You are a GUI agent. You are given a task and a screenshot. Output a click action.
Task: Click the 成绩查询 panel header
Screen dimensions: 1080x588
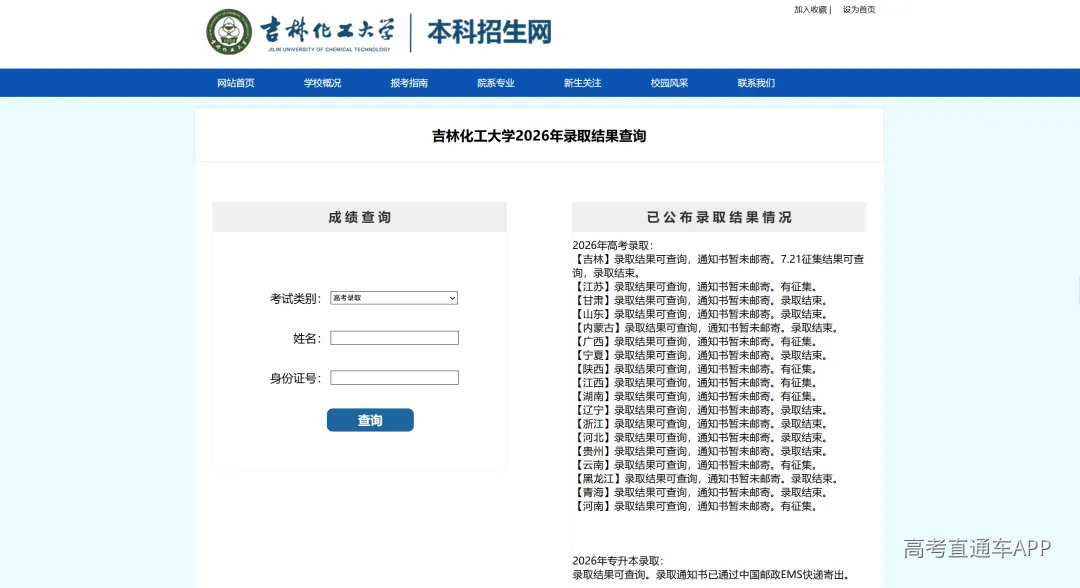pos(360,217)
